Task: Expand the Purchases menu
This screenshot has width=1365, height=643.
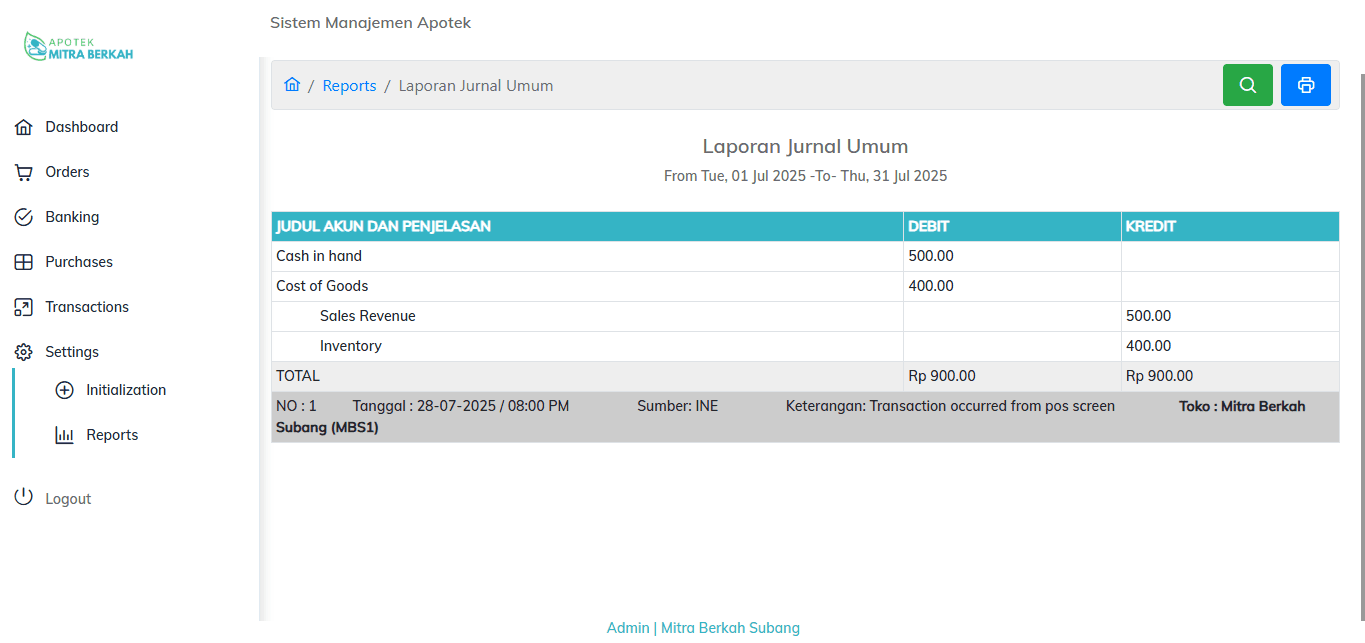Action: point(79,262)
